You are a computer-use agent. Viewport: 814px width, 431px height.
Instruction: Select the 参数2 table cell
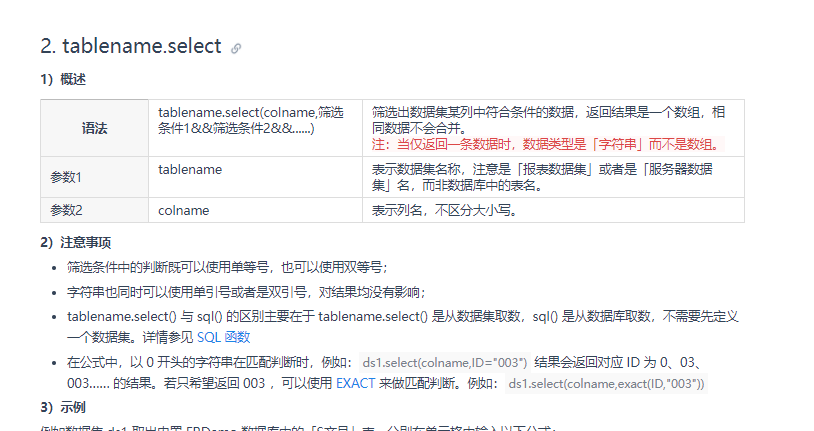(94, 210)
